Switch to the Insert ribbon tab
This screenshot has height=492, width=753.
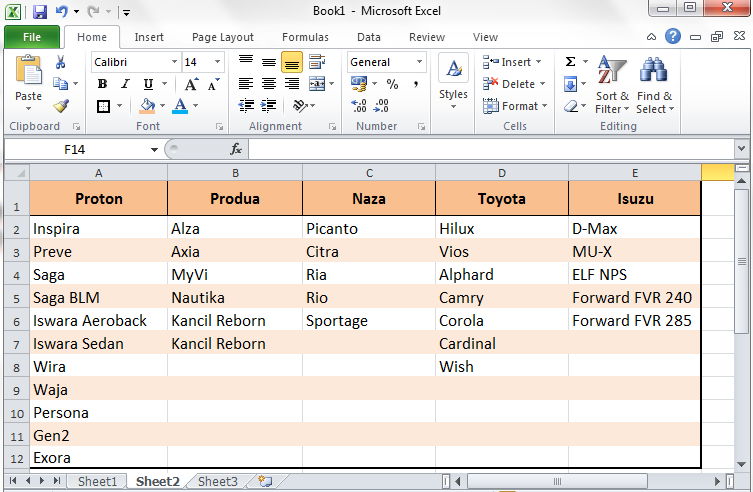(149, 37)
